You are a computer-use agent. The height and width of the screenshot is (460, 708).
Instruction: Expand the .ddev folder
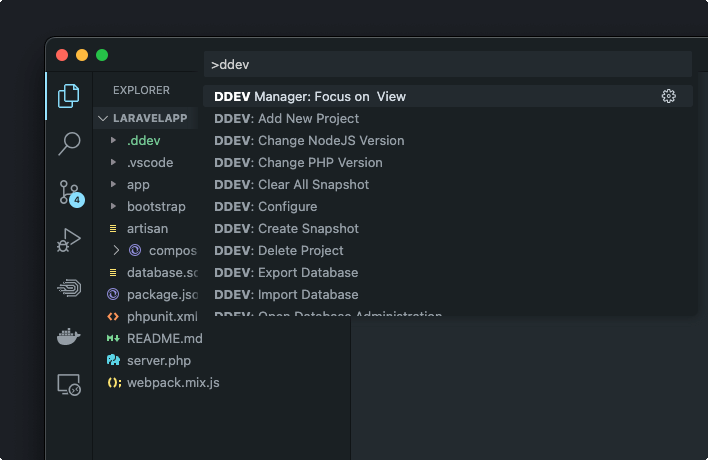(113, 140)
